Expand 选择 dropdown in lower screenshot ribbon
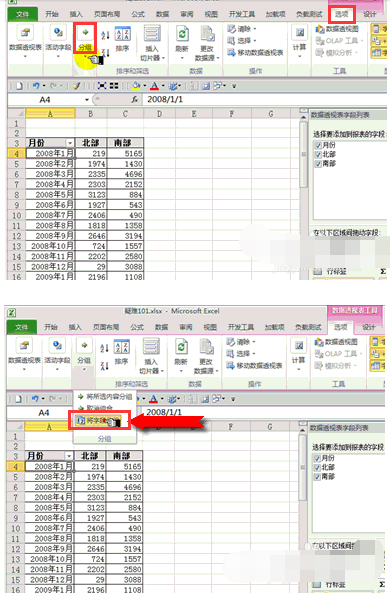Viewport: 390px width, 597px height. 254,354
